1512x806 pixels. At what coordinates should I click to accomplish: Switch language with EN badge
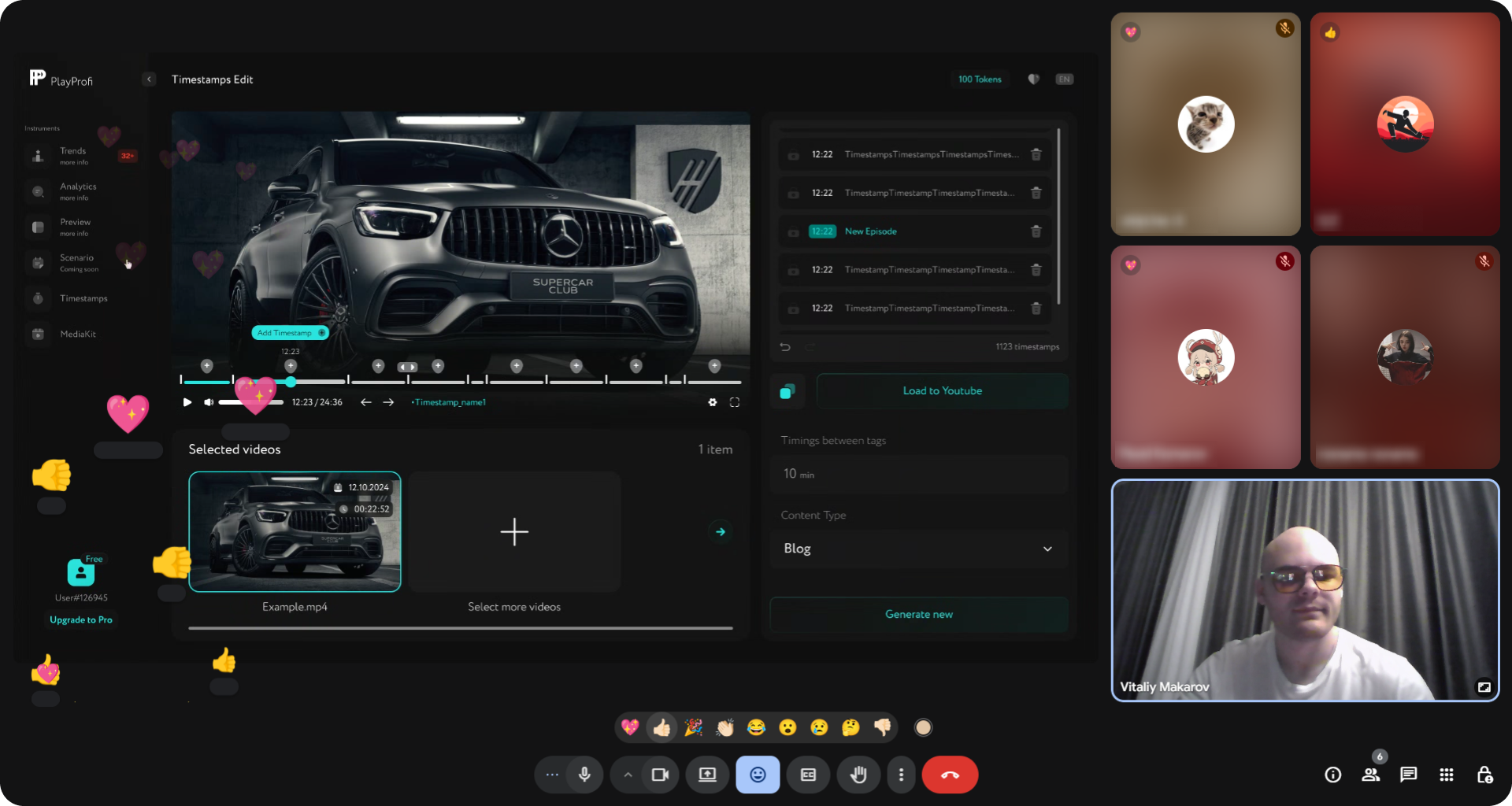[1065, 79]
